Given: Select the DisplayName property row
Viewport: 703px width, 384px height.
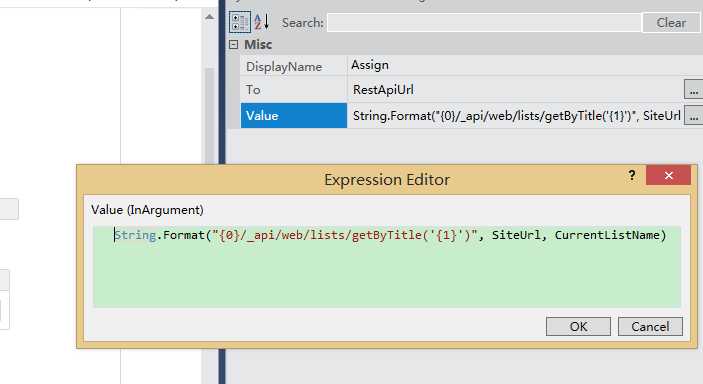Looking at the screenshot, I should (294, 66).
